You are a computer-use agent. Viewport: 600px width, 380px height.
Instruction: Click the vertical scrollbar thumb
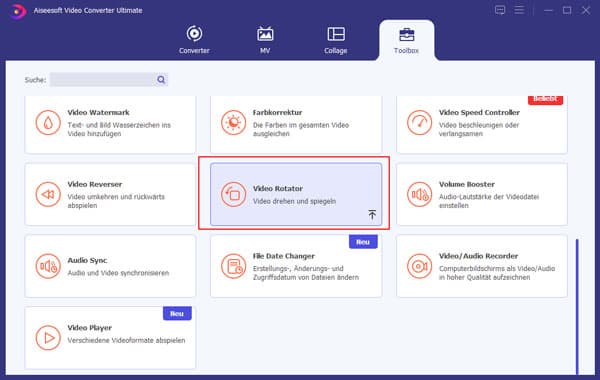[577, 307]
